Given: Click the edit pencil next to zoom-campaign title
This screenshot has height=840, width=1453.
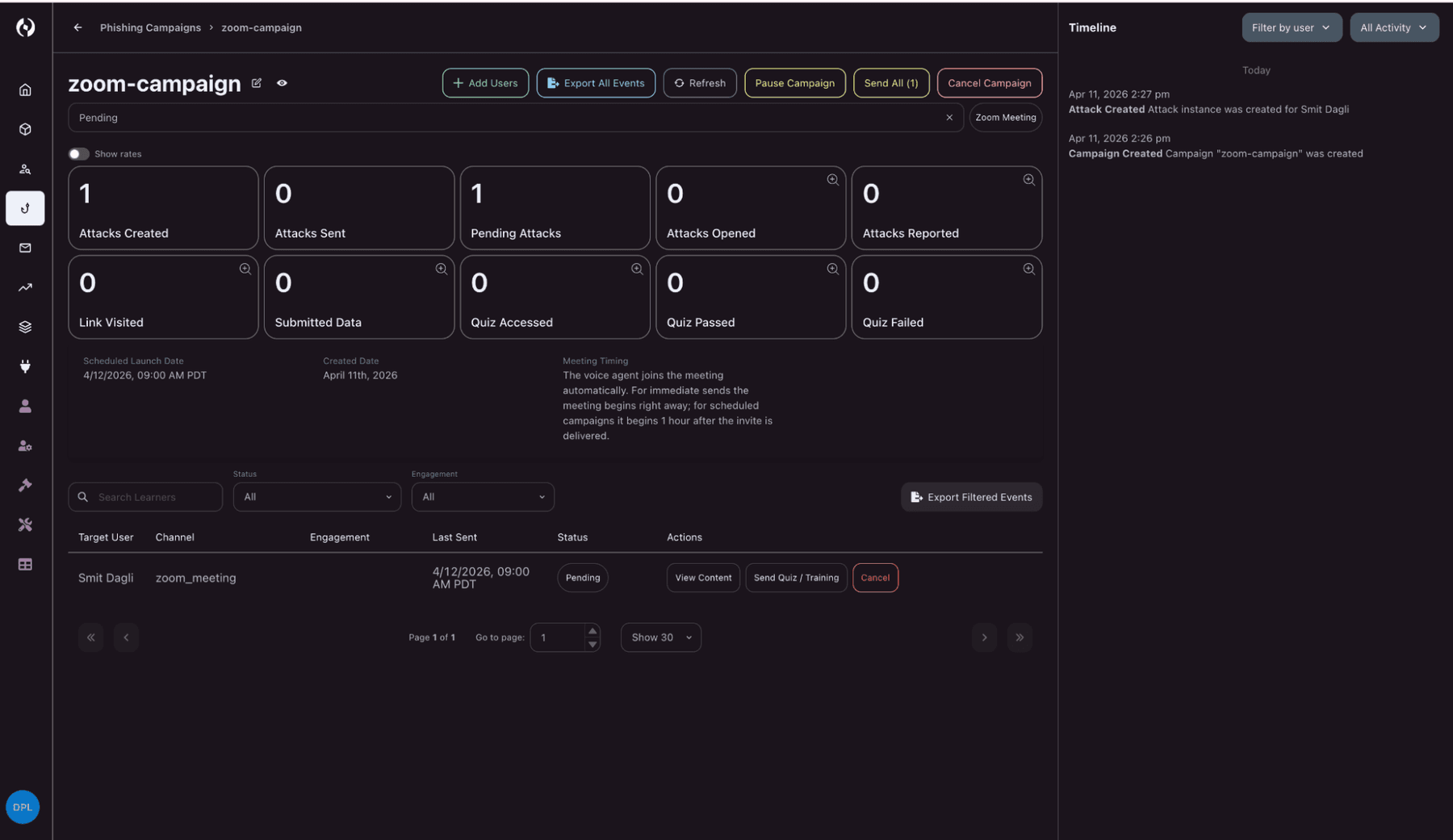Looking at the screenshot, I should [256, 83].
